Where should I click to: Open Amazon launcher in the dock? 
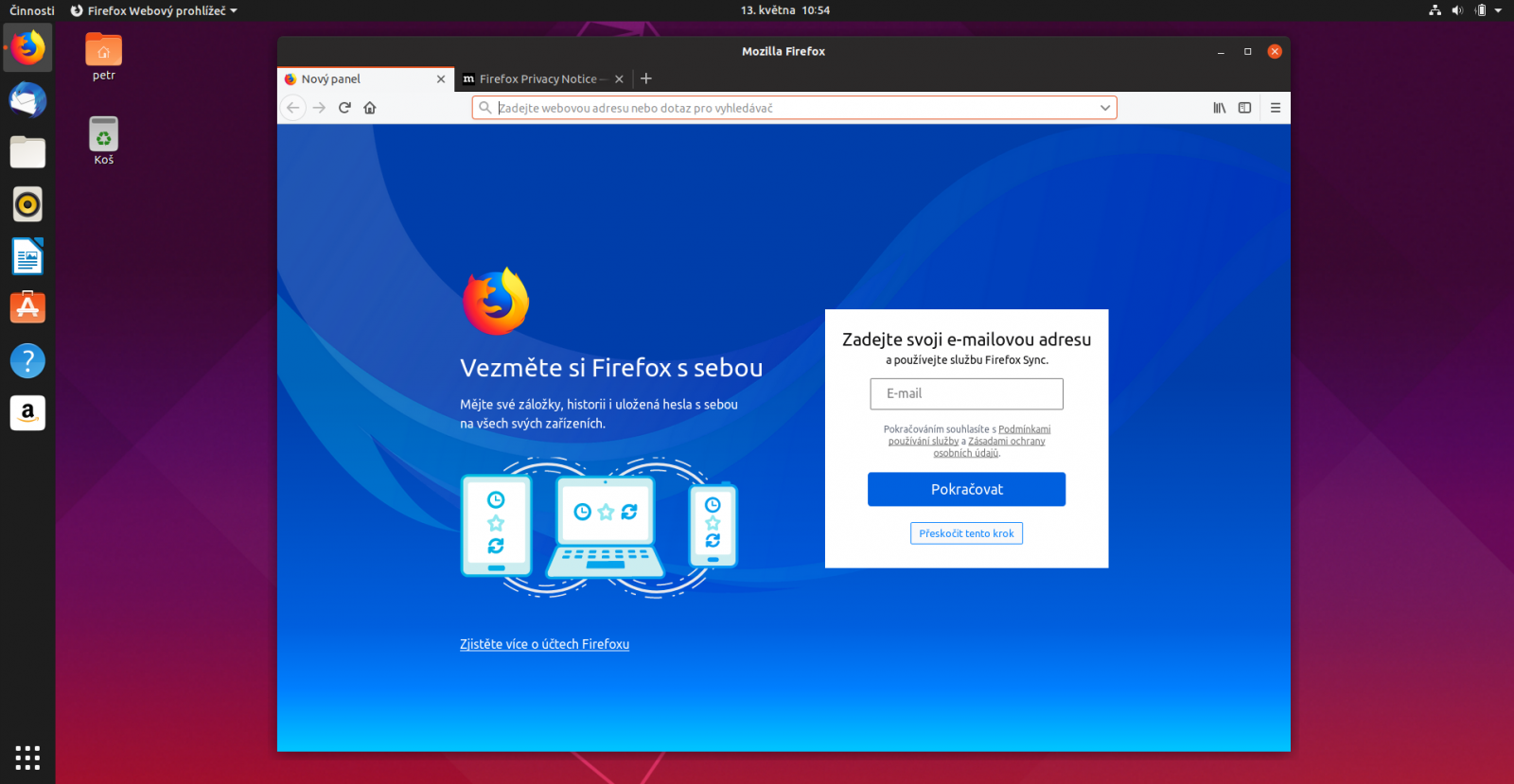27,412
